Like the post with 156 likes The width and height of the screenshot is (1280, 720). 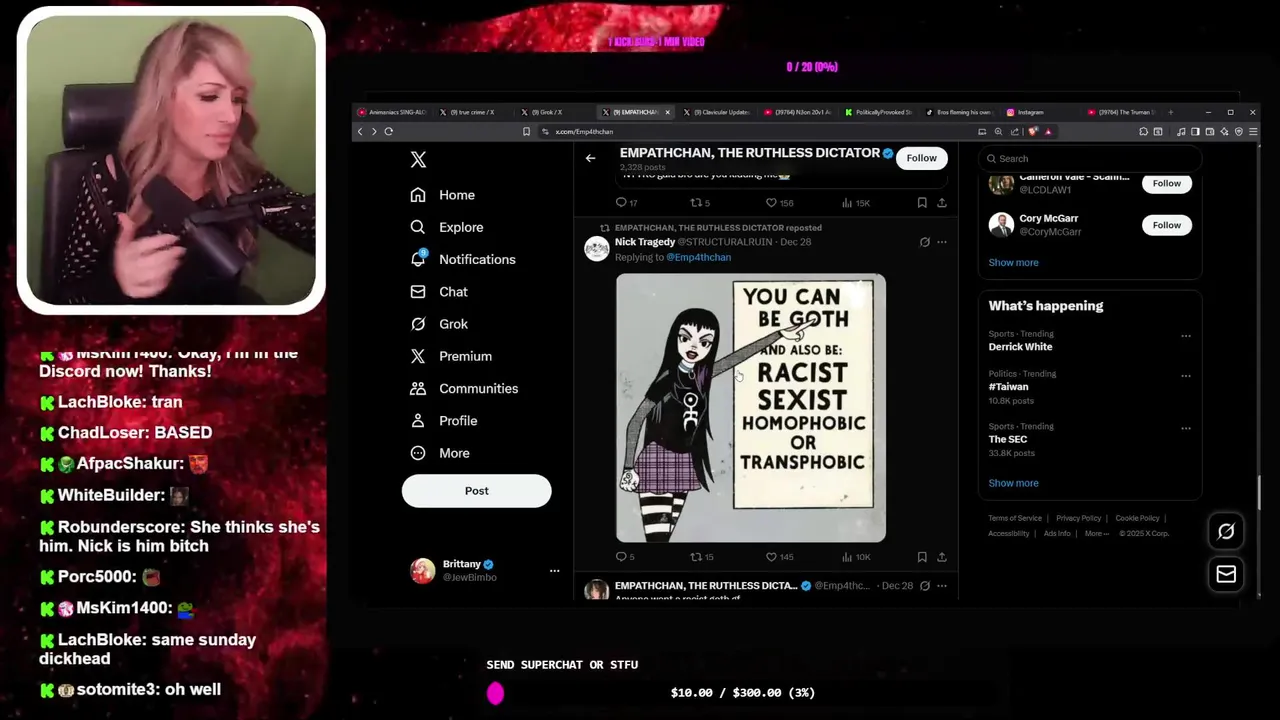[x=779, y=203]
